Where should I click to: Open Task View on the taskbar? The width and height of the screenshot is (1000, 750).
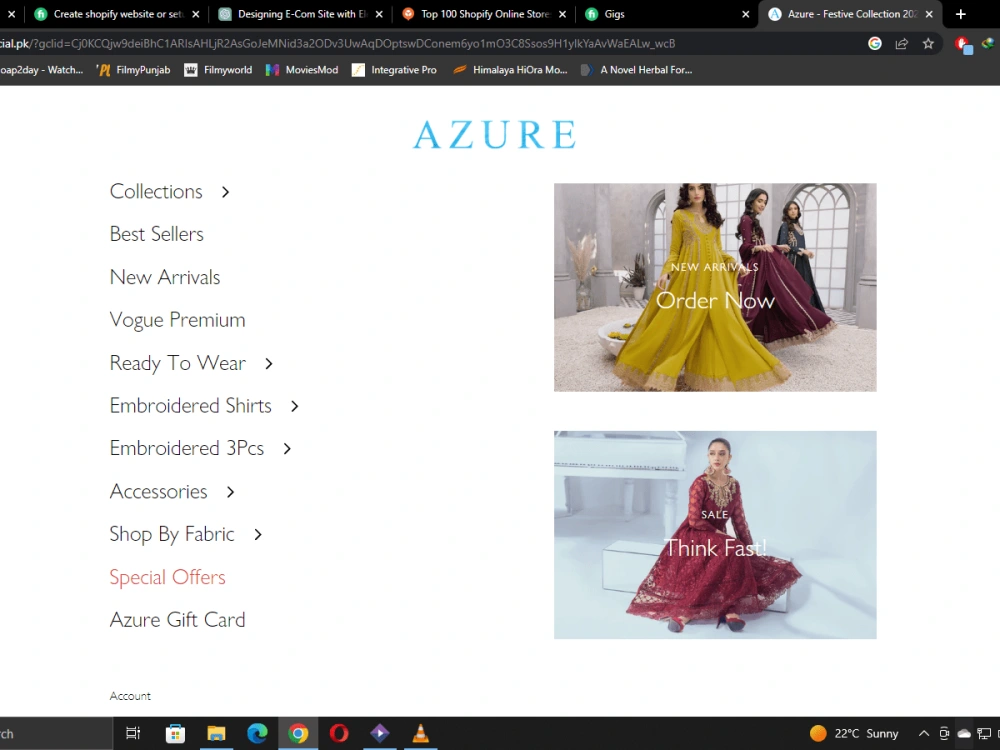[133, 733]
